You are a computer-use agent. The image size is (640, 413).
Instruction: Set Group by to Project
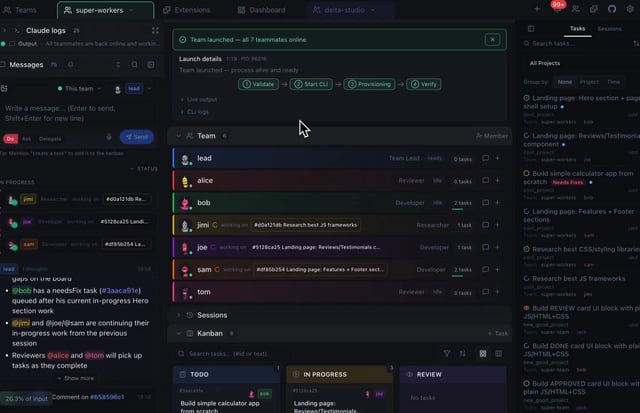589,82
